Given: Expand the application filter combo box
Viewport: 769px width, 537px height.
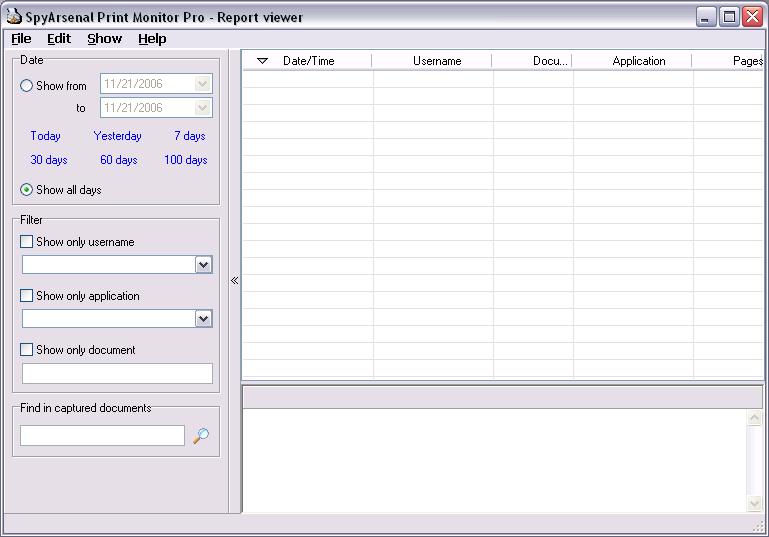Looking at the screenshot, I should click(204, 319).
